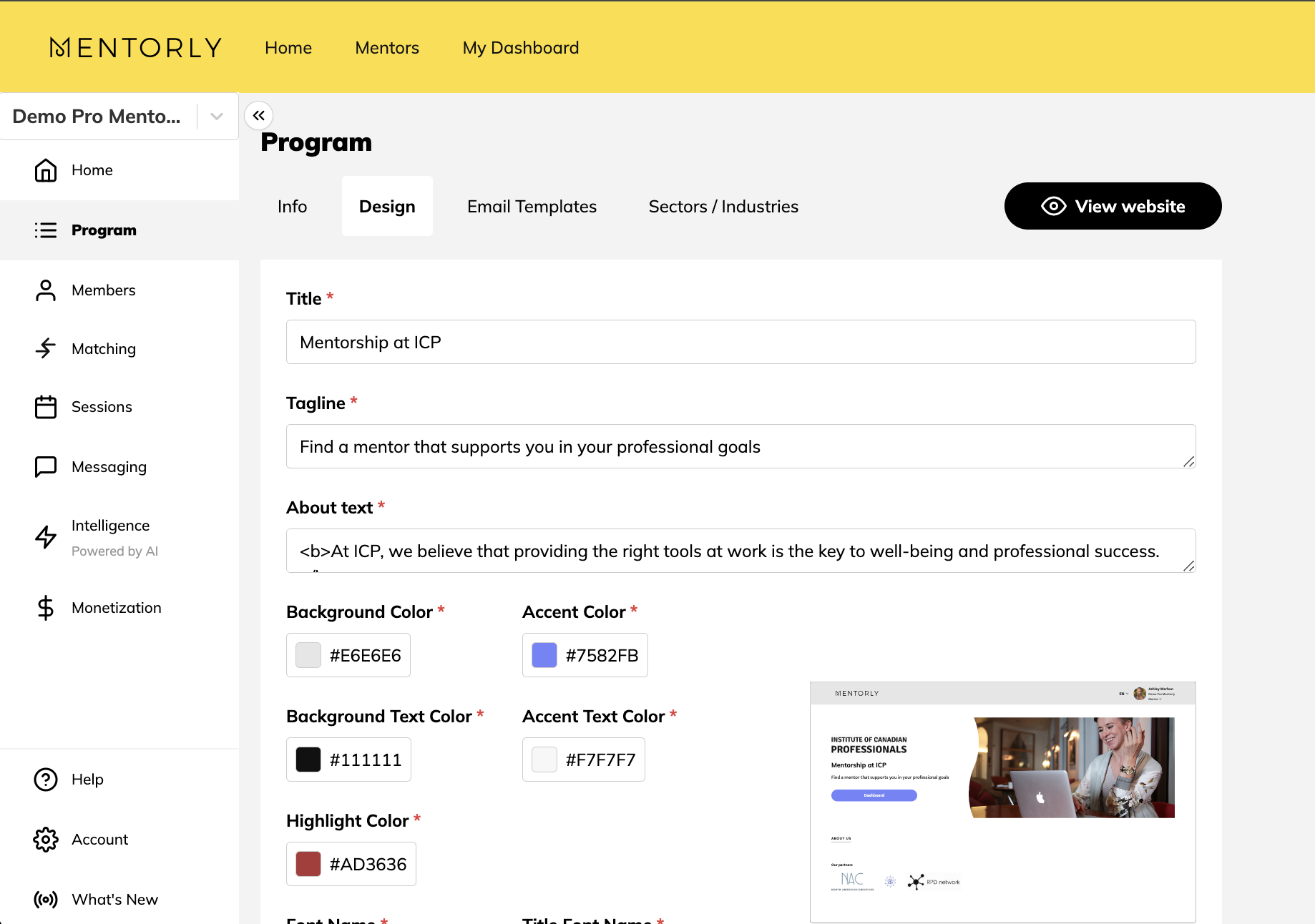Click inside the Title text field

[x=740, y=342]
